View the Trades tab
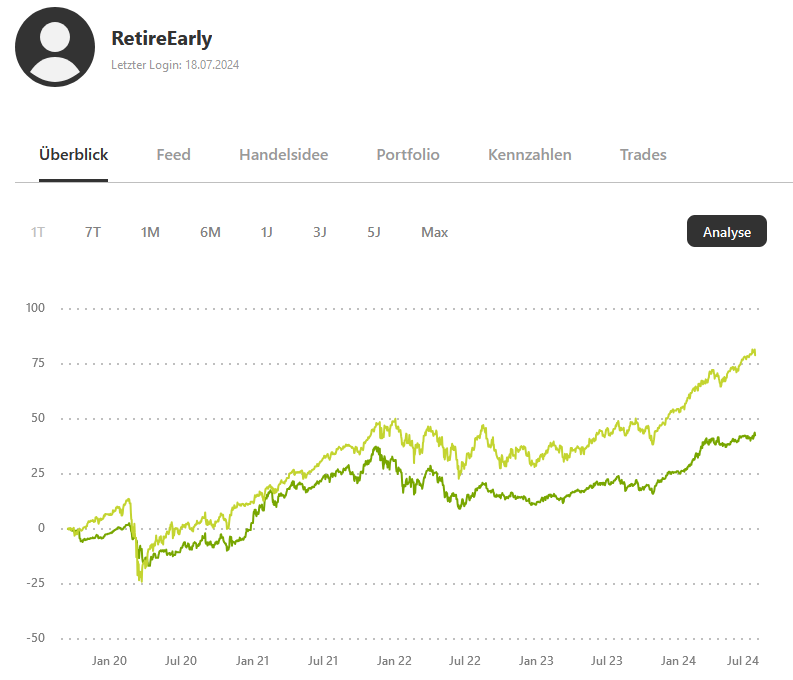The image size is (793, 680). (643, 155)
